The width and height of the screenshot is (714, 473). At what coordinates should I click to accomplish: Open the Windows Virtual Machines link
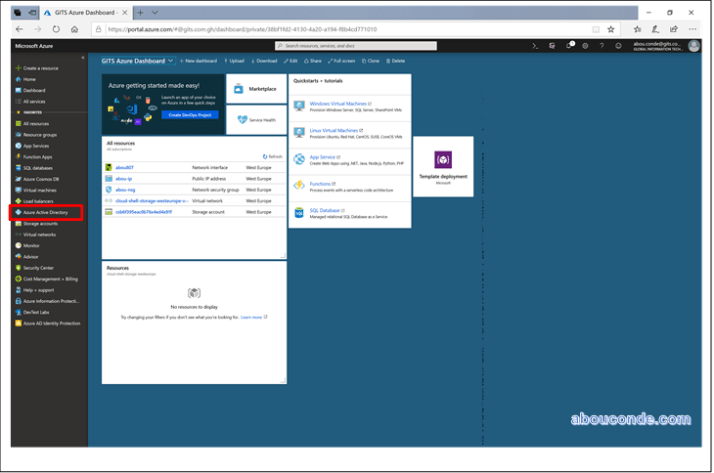337,103
